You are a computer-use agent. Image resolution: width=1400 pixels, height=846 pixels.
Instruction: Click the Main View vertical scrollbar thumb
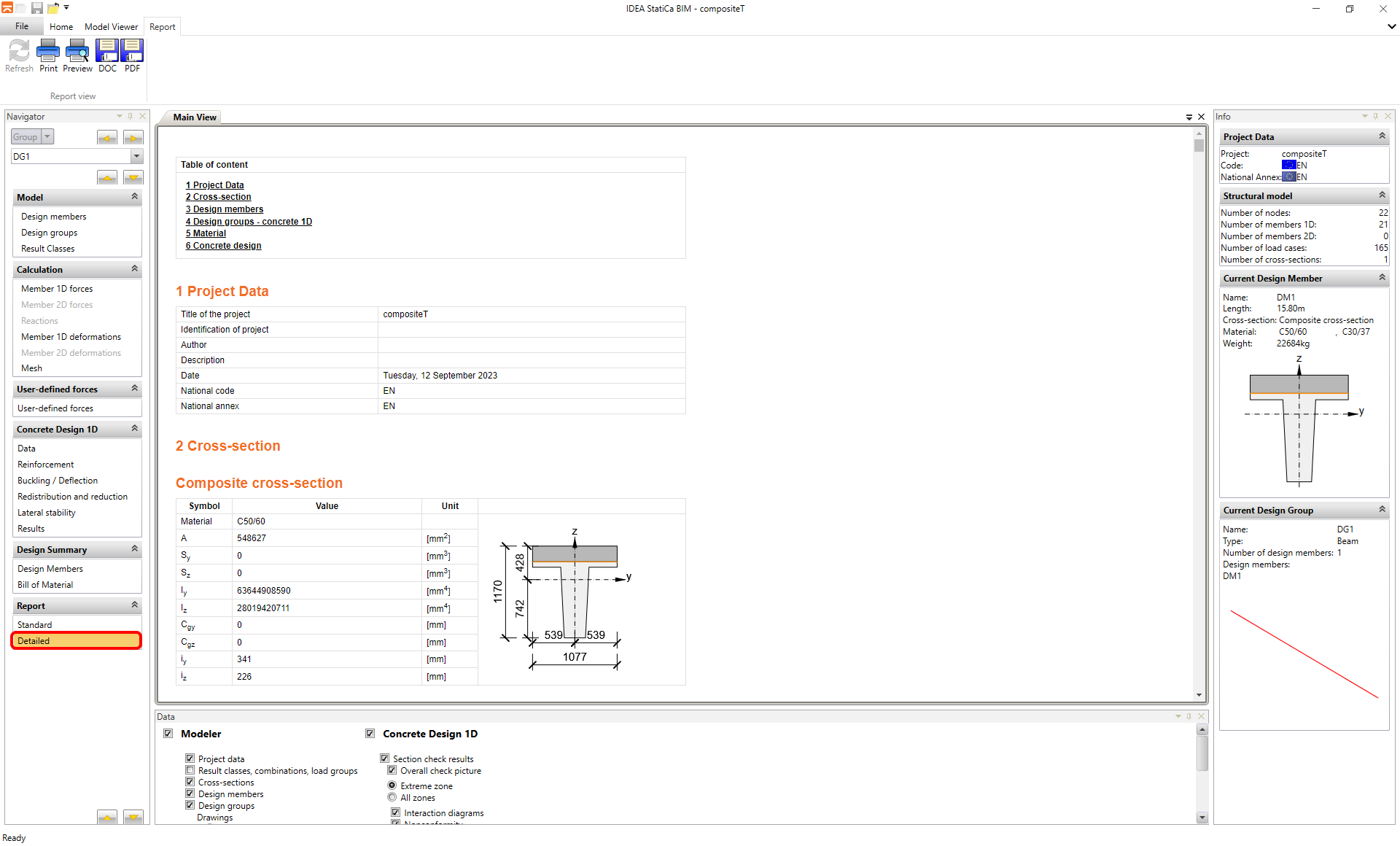[1199, 144]
